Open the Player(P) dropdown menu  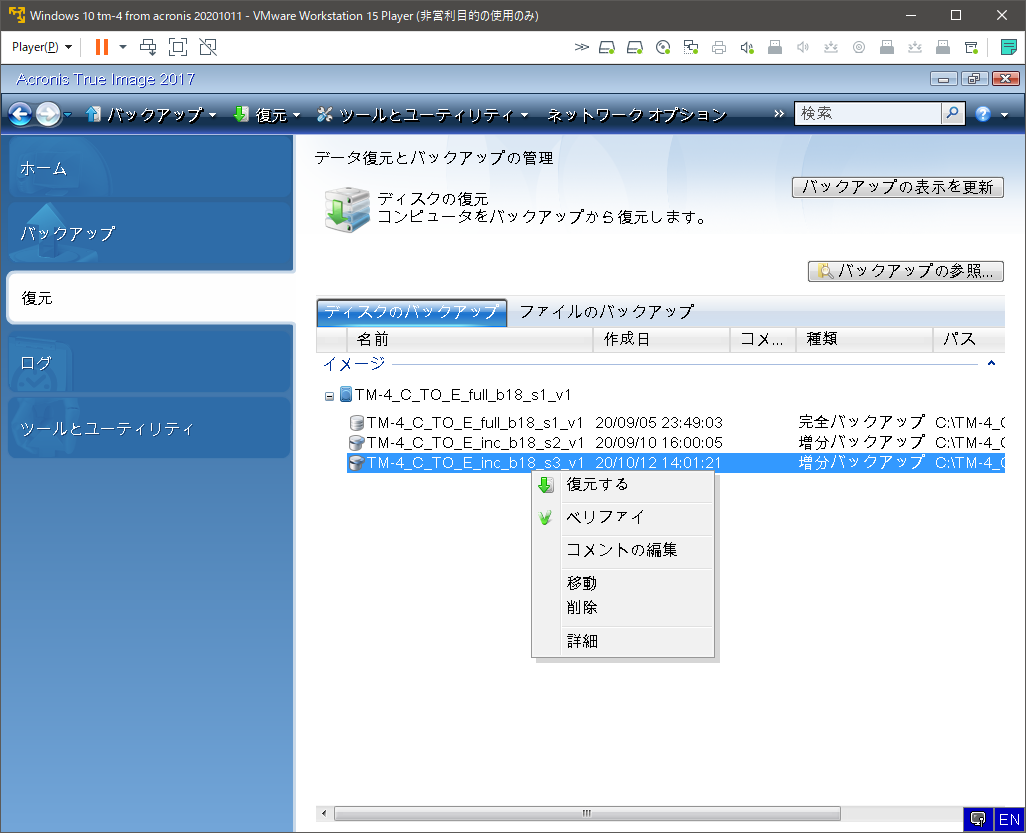(42, 47)
